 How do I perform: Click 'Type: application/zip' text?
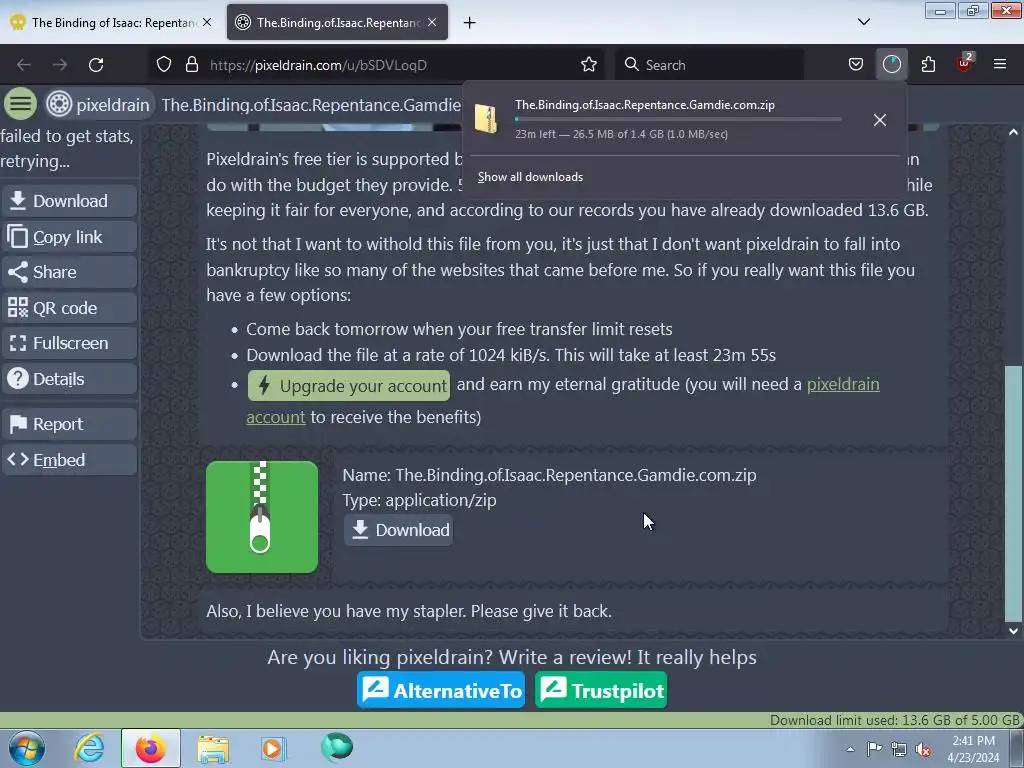[x=419, y=500]
